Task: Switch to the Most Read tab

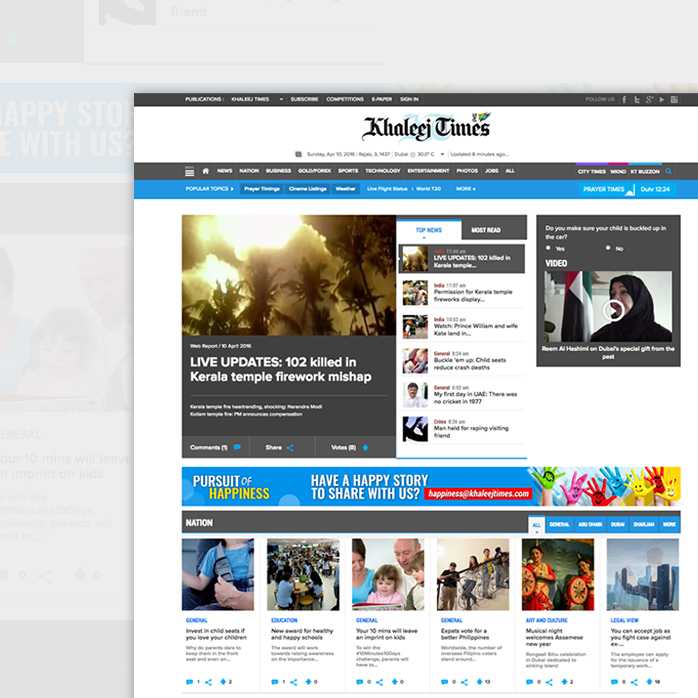Action: (486, 230)
